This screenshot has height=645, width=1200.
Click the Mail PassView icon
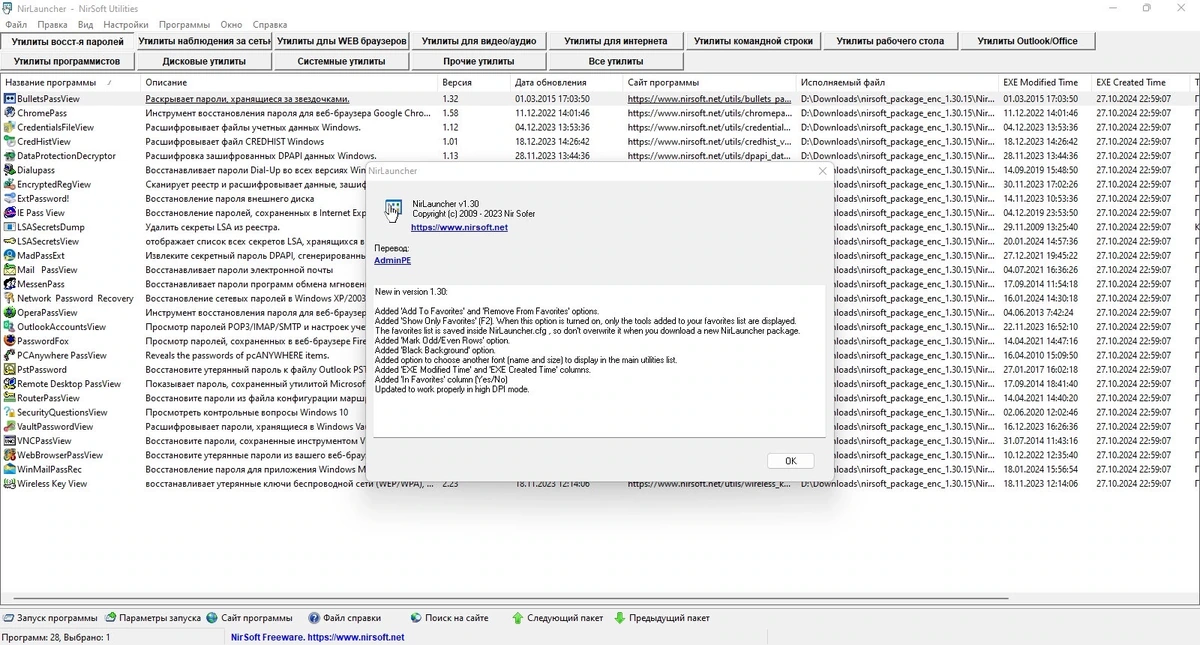tap(9, 270)
